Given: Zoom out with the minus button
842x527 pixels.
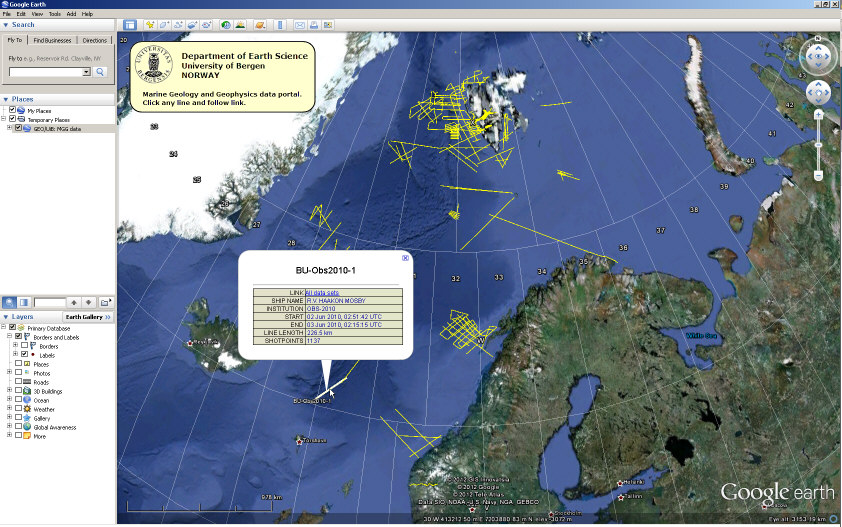Looking at the screenshot, I should (818, 176).
